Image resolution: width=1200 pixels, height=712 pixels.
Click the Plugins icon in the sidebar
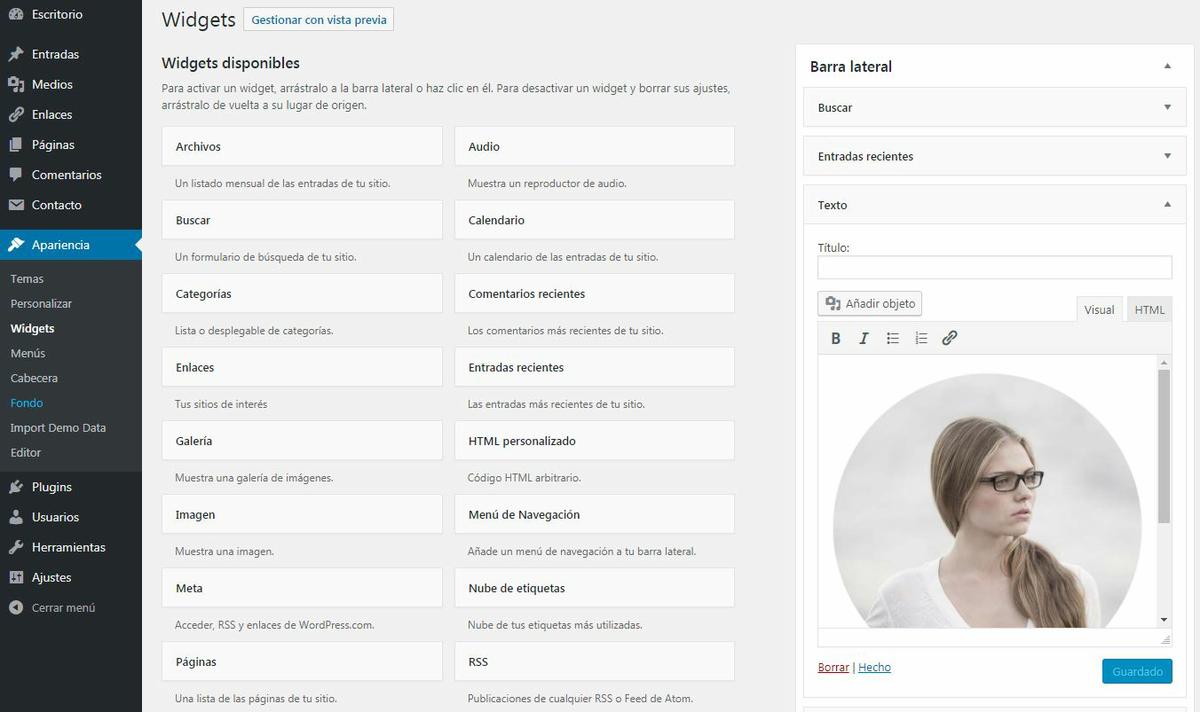click(x=14, y=487)
